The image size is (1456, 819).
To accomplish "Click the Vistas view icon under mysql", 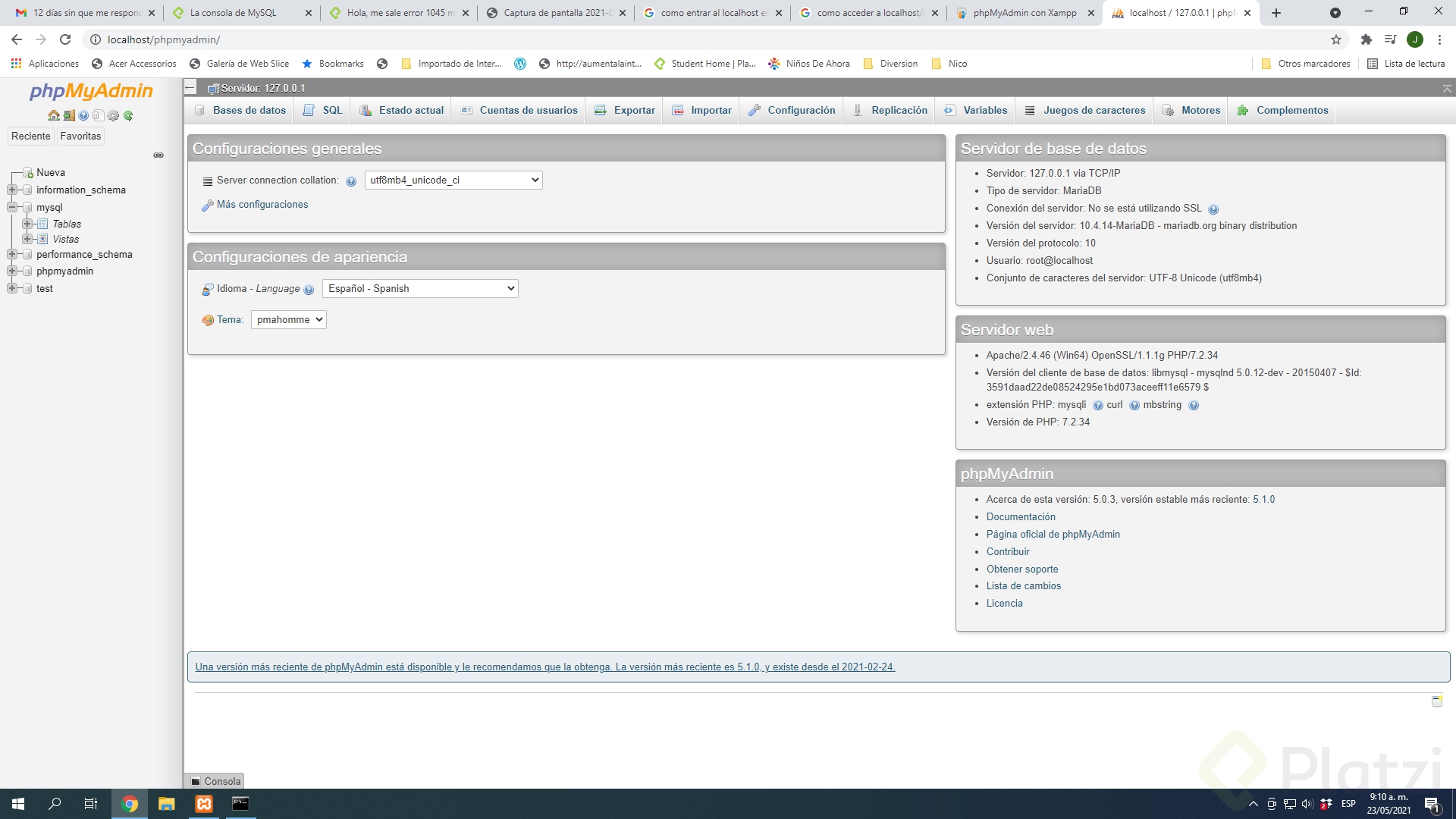I will (42, 239).
